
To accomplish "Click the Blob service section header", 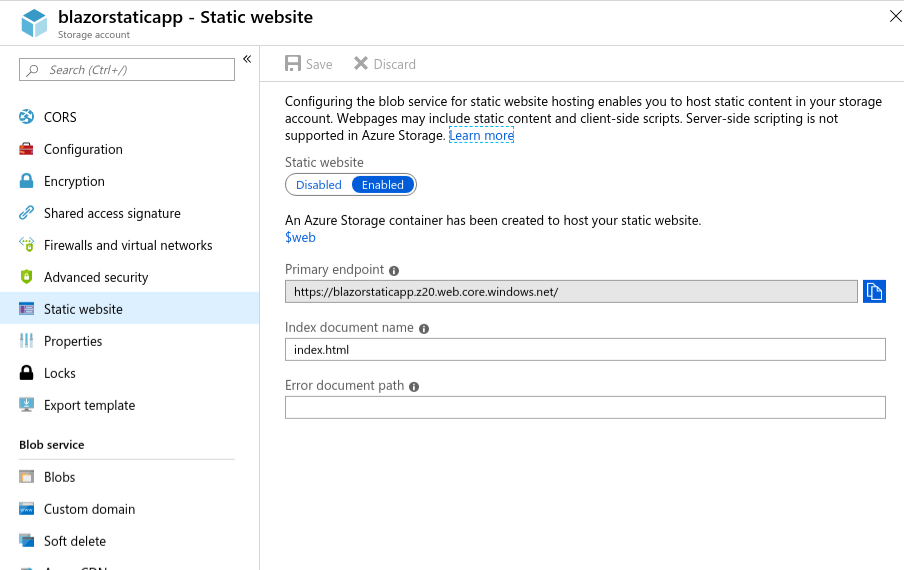I will 52,445.
